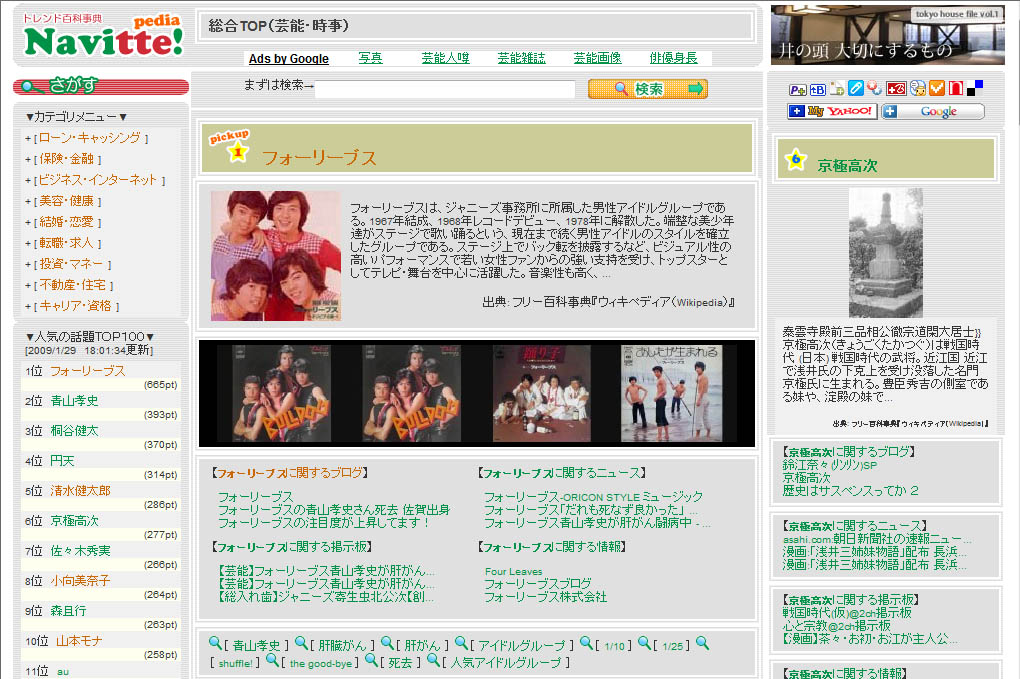Expand the 転職・求人 category
Viewport: 1020px width, 679px height.
click(67, 243)
